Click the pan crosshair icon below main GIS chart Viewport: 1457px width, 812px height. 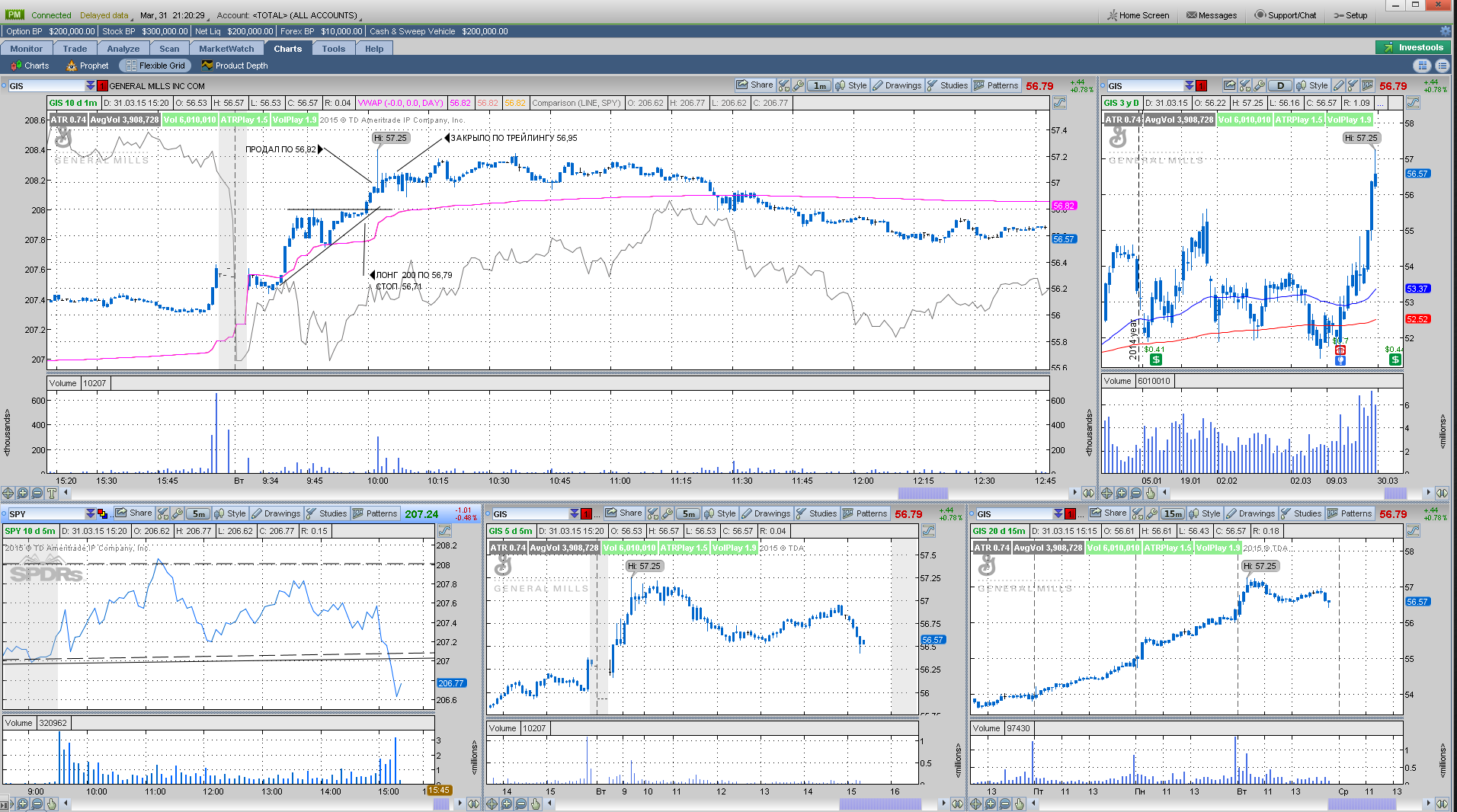point(8,493)
